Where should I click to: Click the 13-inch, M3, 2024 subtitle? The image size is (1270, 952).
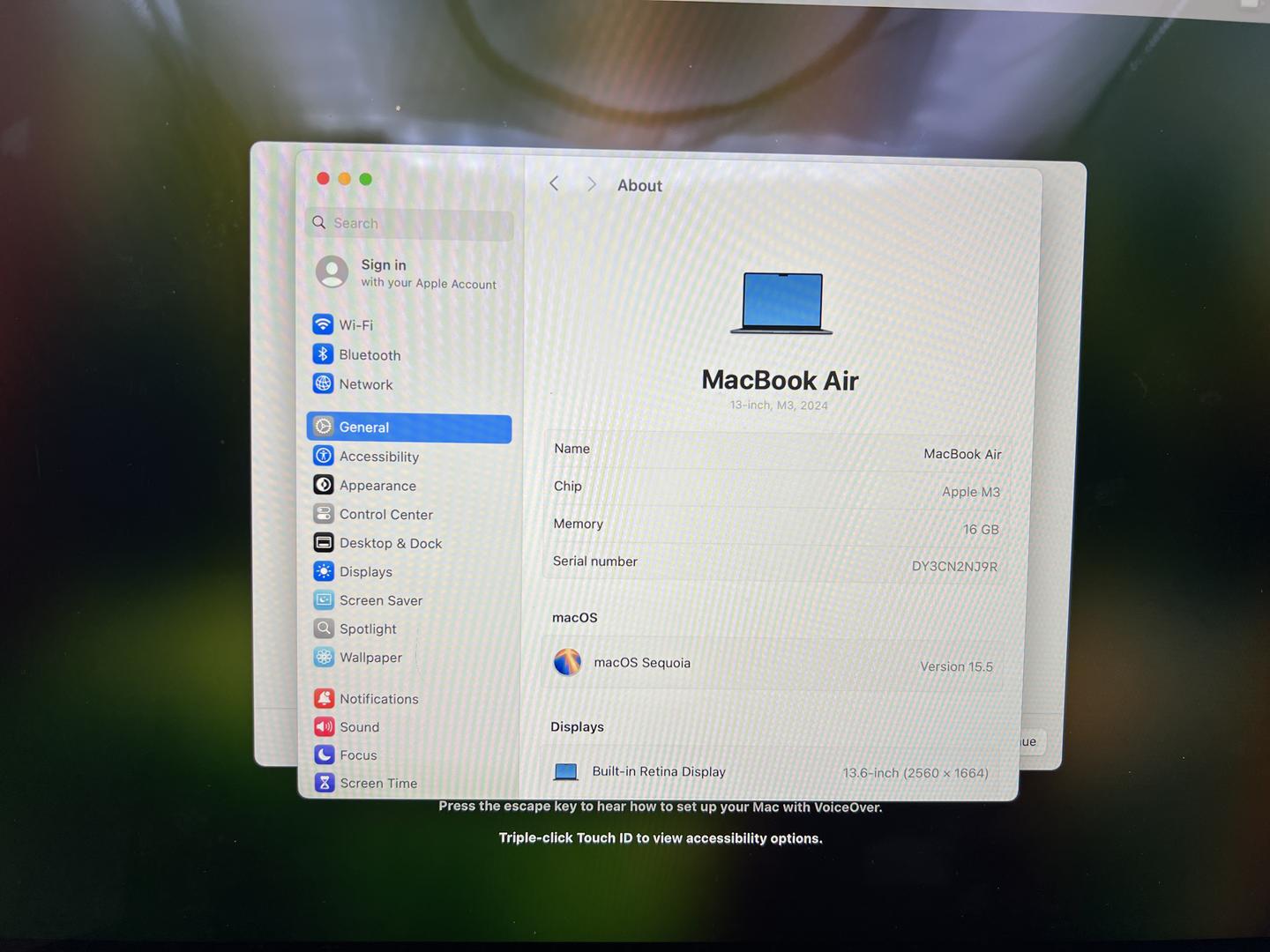(779, 405)
